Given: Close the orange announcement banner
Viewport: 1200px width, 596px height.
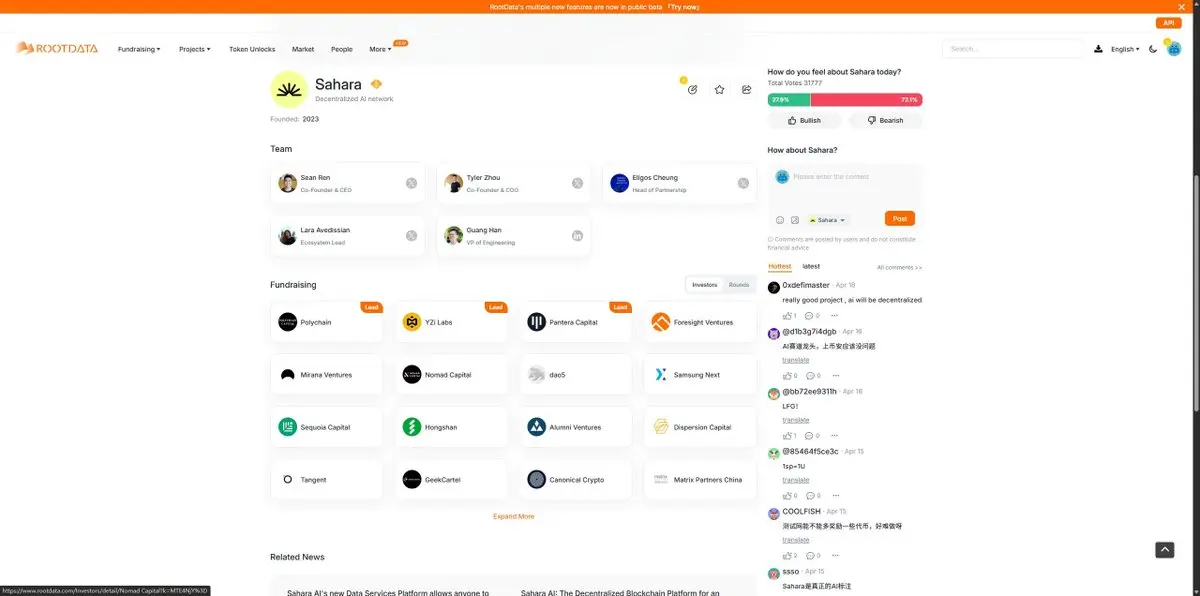Looking at the screenshot, I should [x=1181, y=7].
